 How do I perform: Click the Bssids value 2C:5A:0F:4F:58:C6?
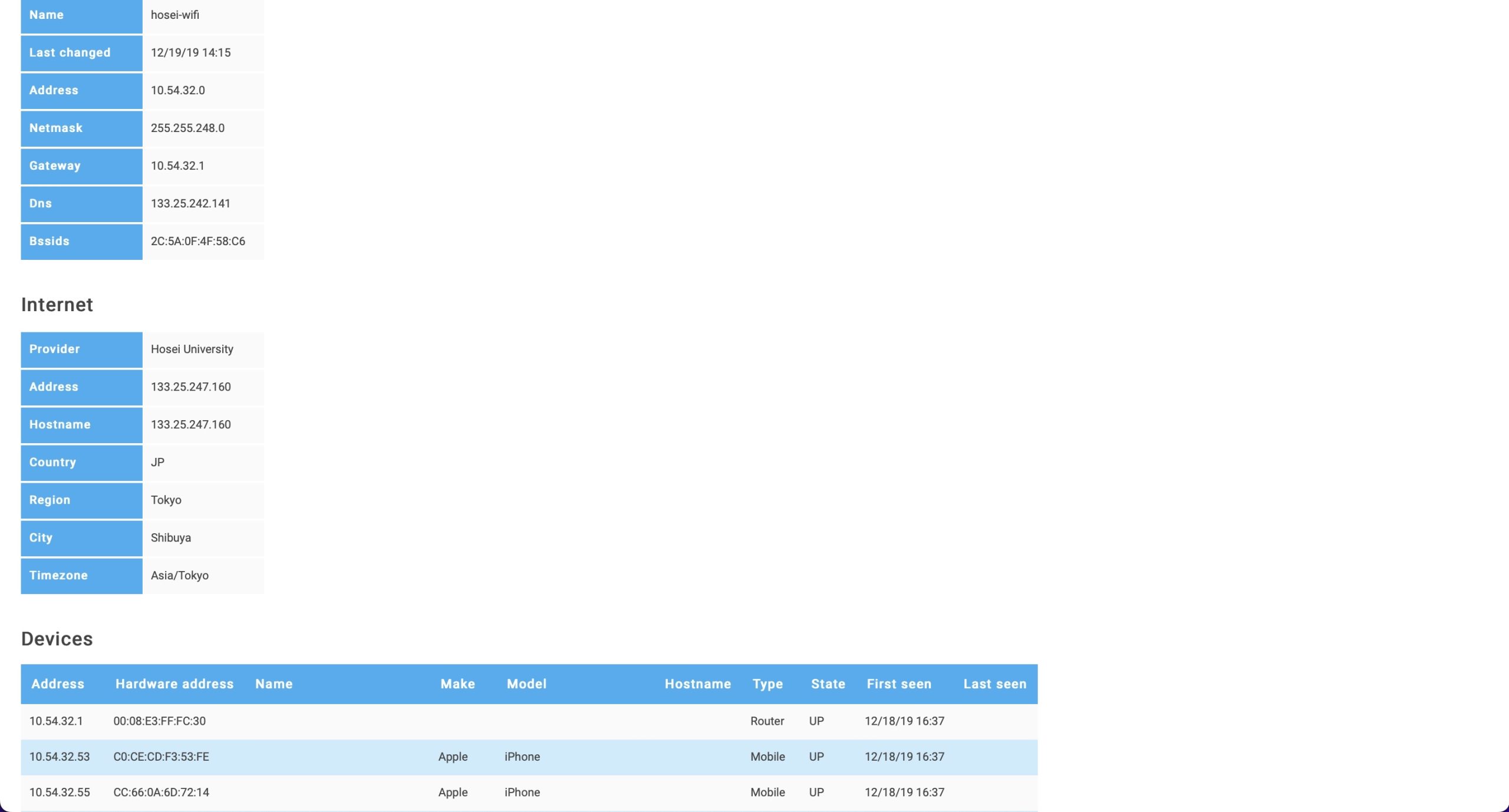click(x=198, y=241)
